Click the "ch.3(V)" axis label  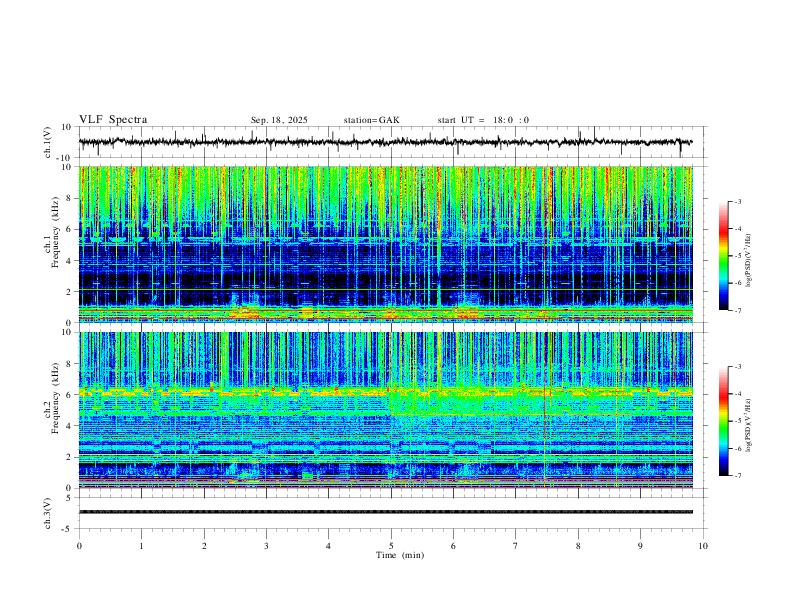[48, 514]
